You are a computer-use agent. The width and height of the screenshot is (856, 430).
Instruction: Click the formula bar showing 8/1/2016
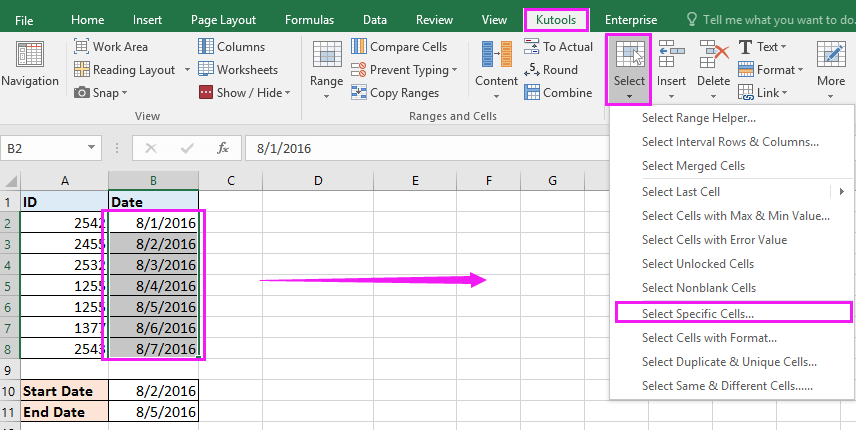427,148
